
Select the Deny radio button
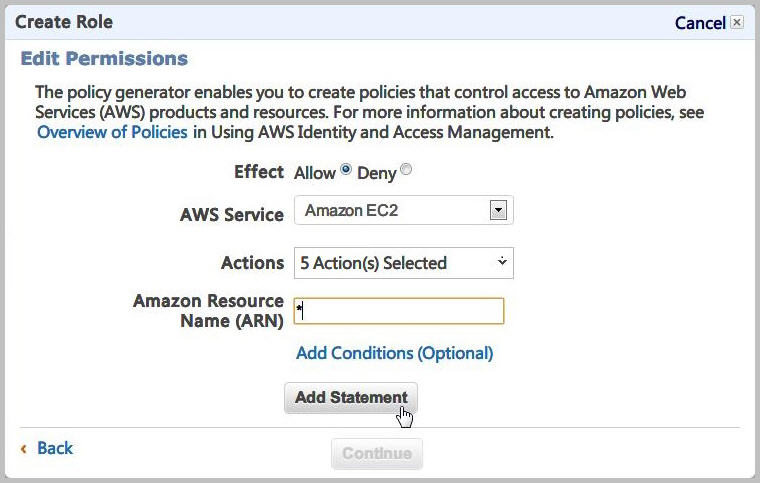tap(406, 170)
